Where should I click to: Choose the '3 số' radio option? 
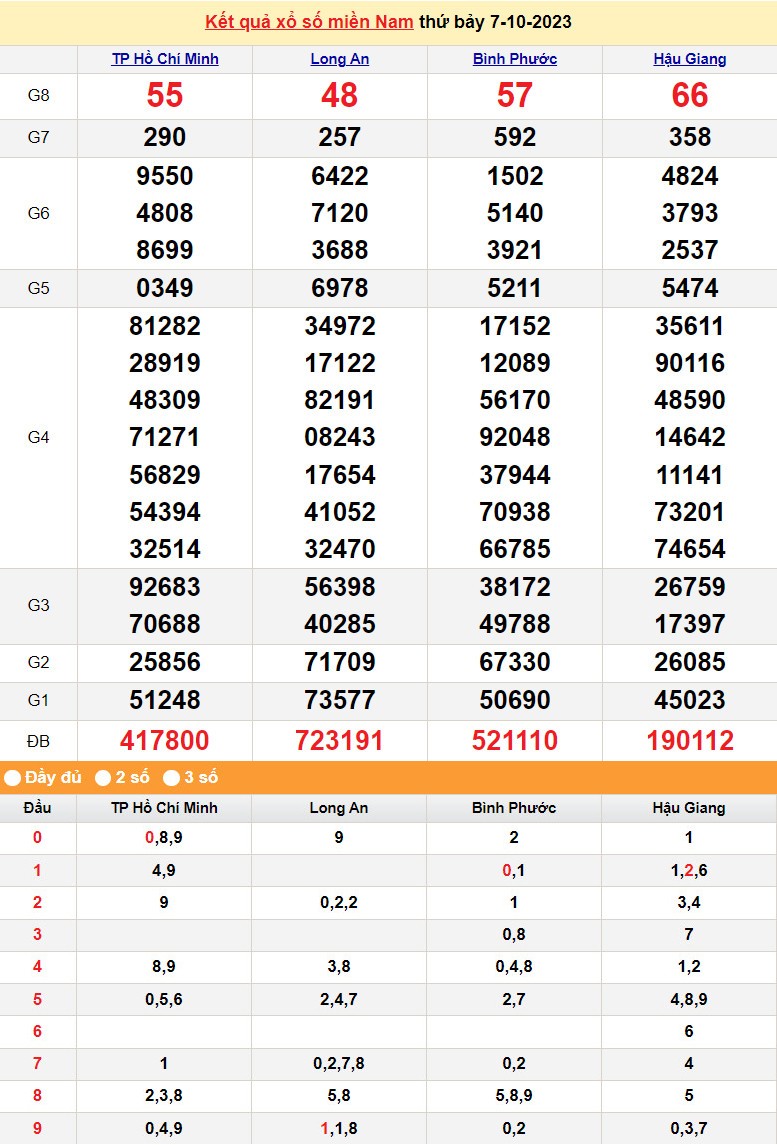coord(172,777)
